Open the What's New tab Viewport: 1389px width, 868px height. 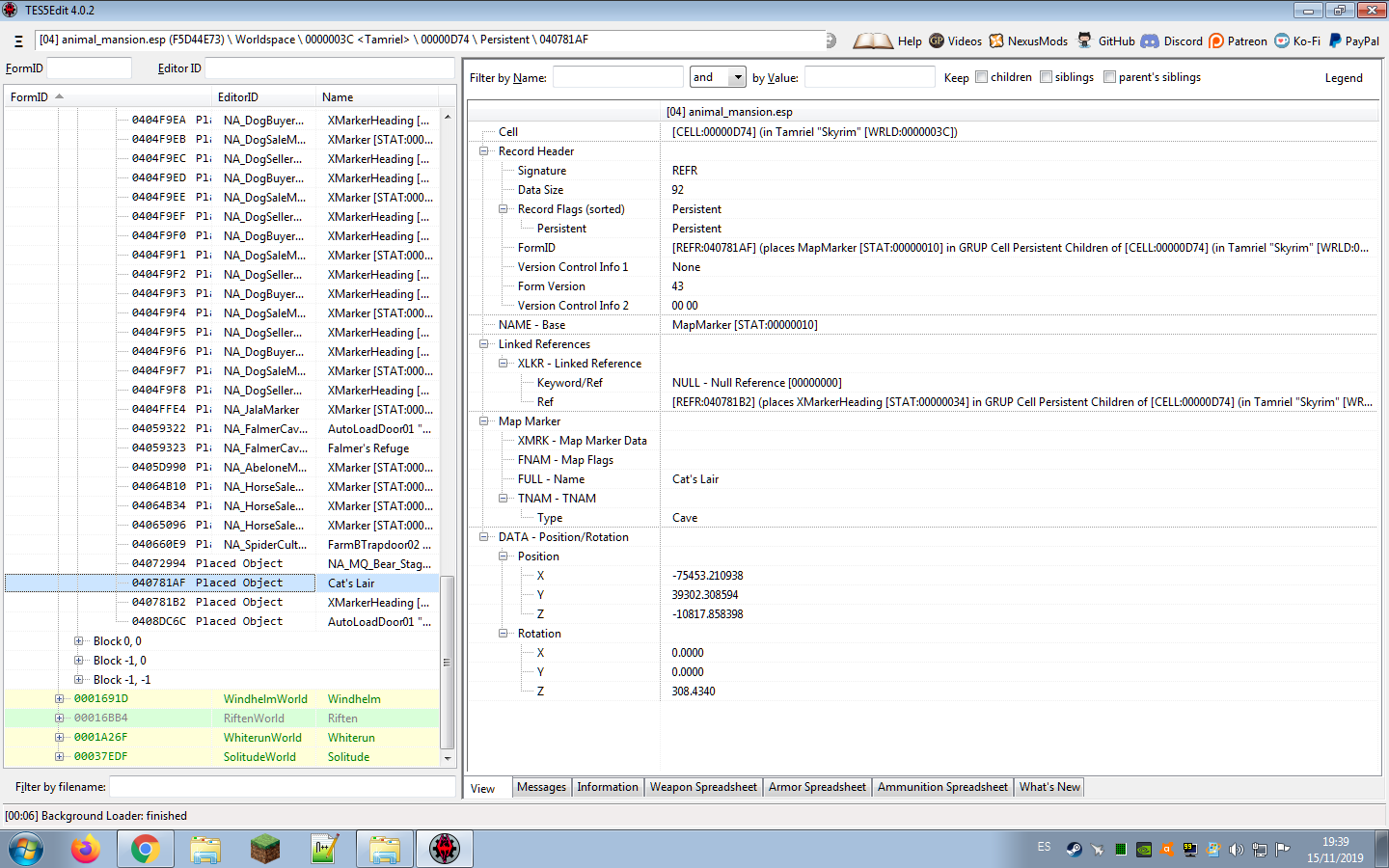pyautogui.click(x=1049, y=787)
